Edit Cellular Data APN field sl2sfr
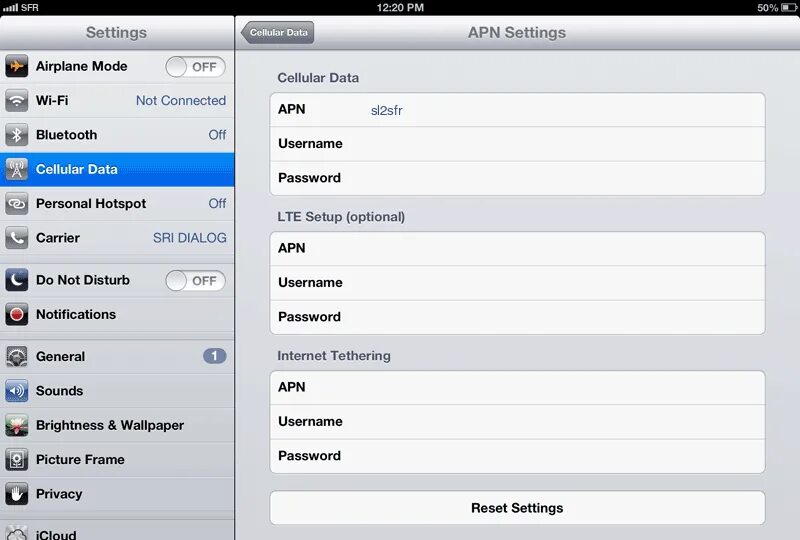Viewport: 800px width, 540px height. pos(517,110)
